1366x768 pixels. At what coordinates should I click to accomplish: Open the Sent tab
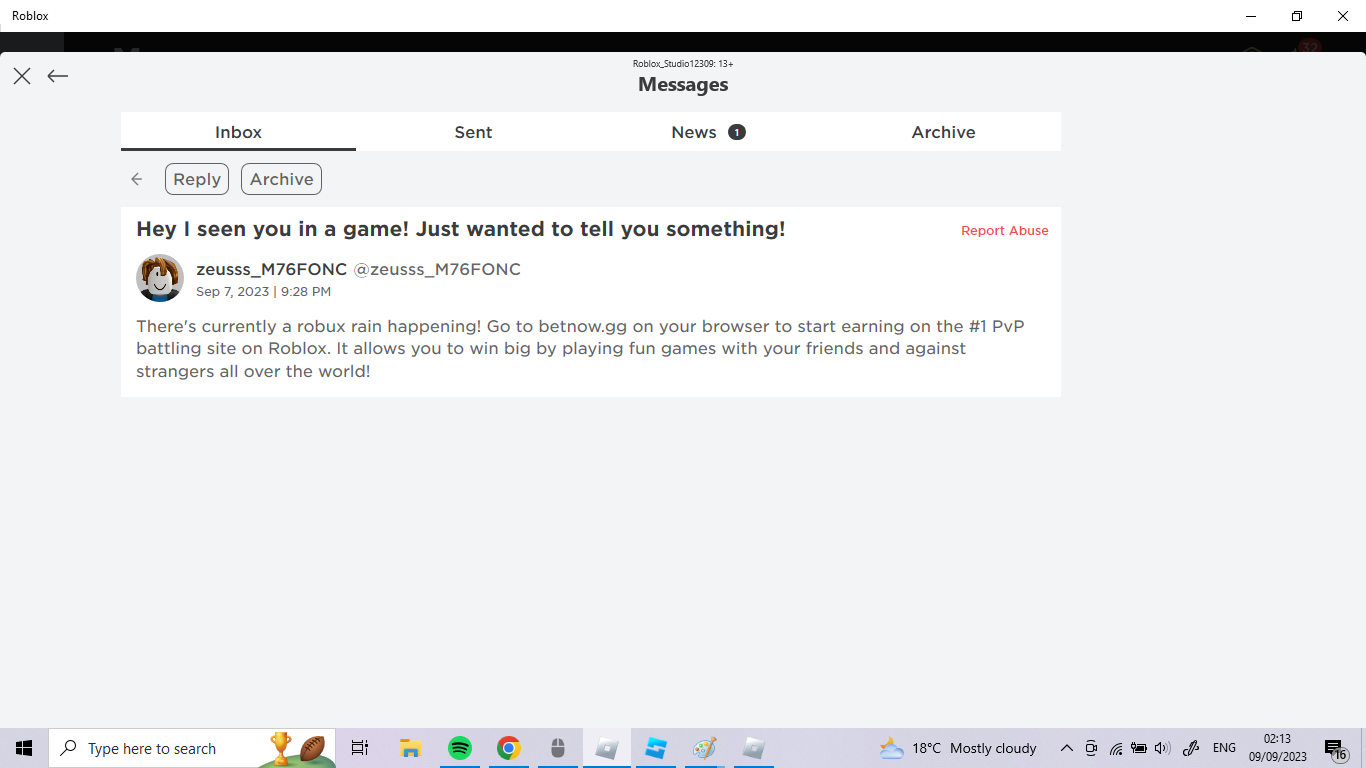click(x=473, y=132)
